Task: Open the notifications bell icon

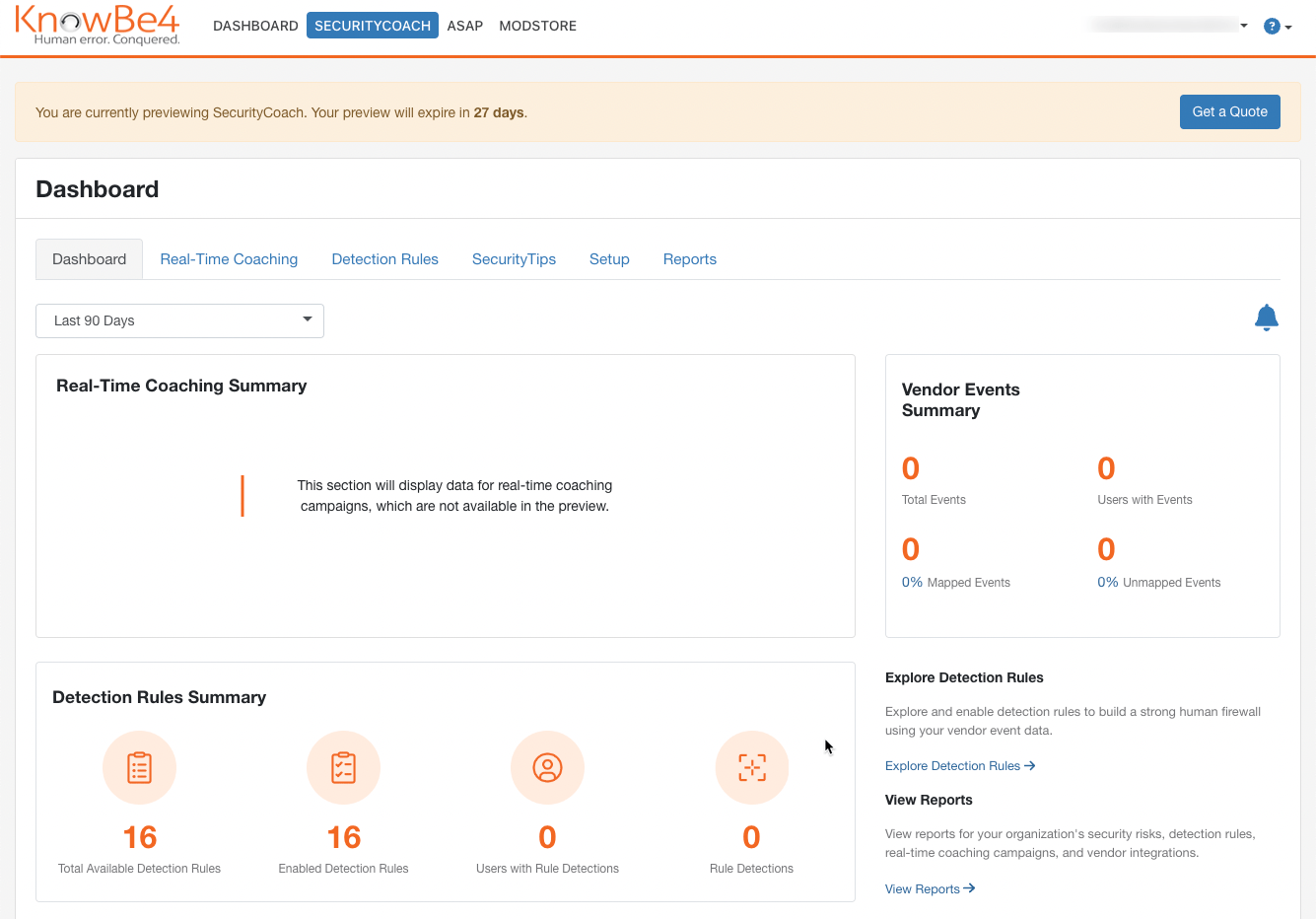Action: 1267,318
